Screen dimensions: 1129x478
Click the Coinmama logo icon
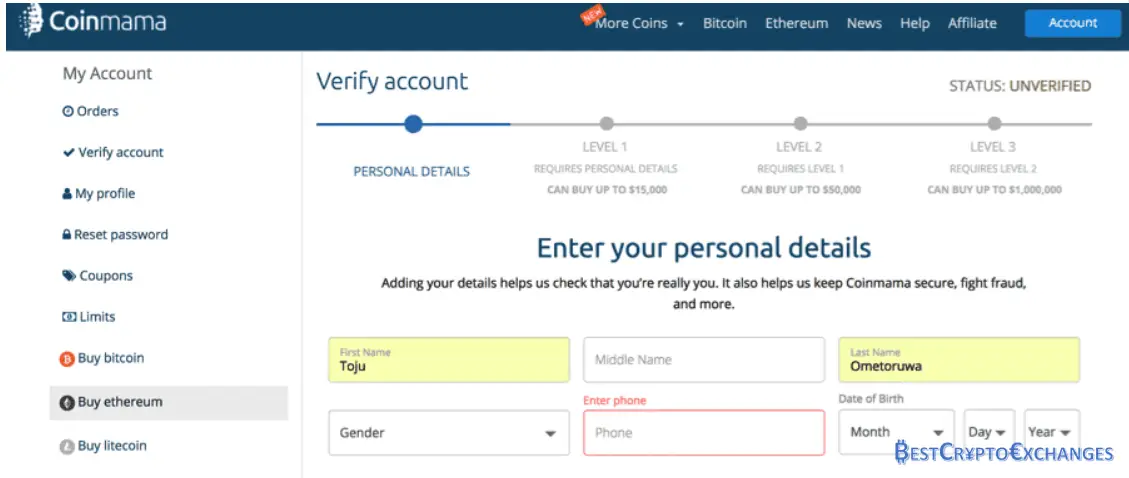click(31, 21)
